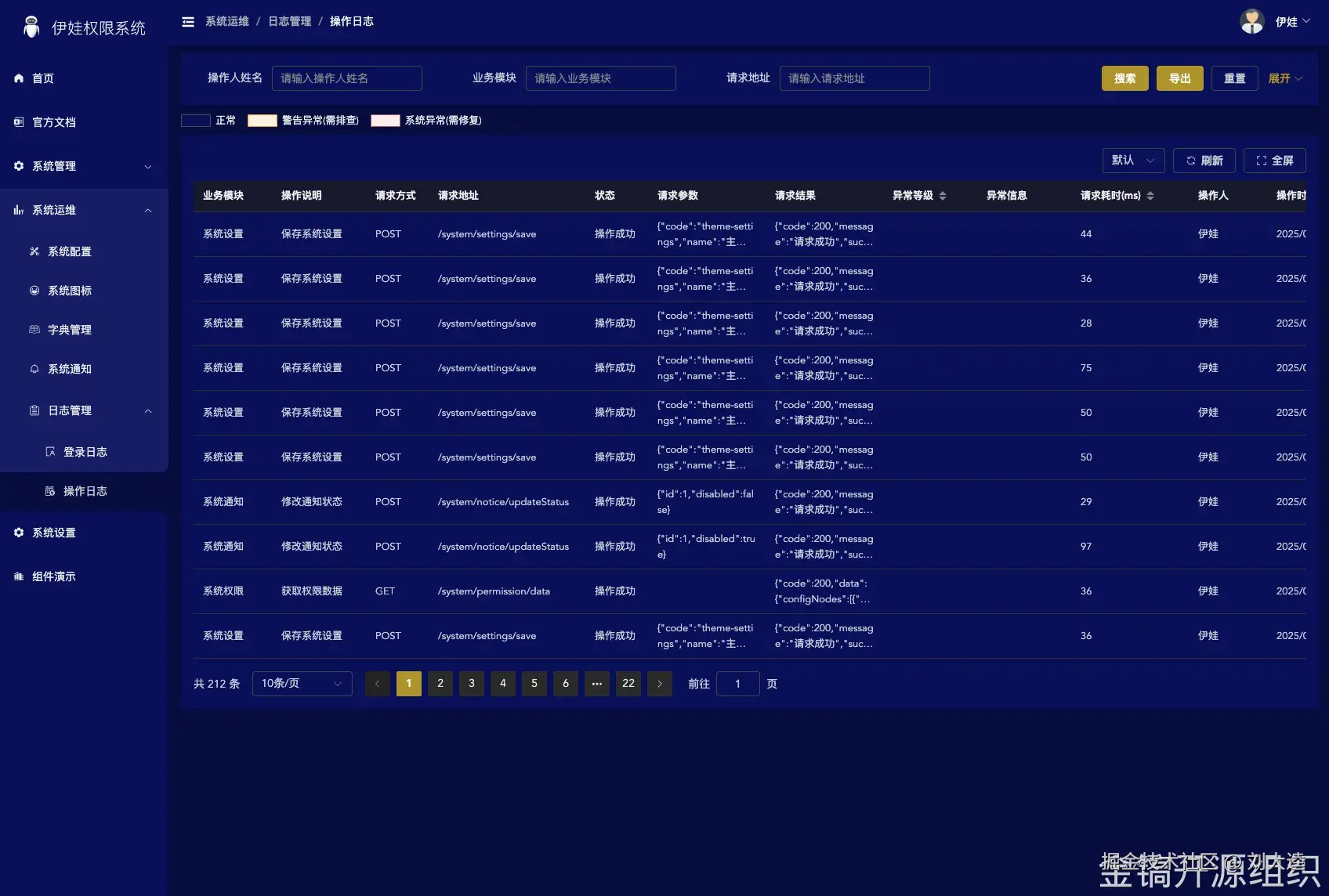Click the robot logo icon
This screenshot has height=896, width=1329.
coord(31,27)
